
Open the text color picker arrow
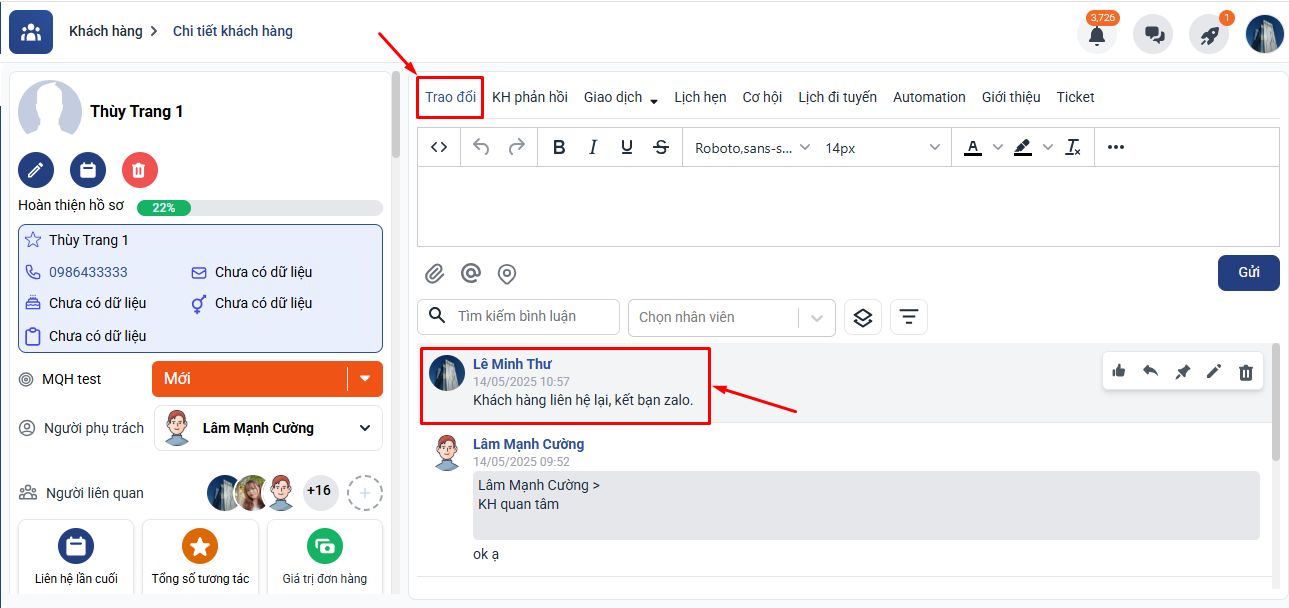(x=997, y=148)
